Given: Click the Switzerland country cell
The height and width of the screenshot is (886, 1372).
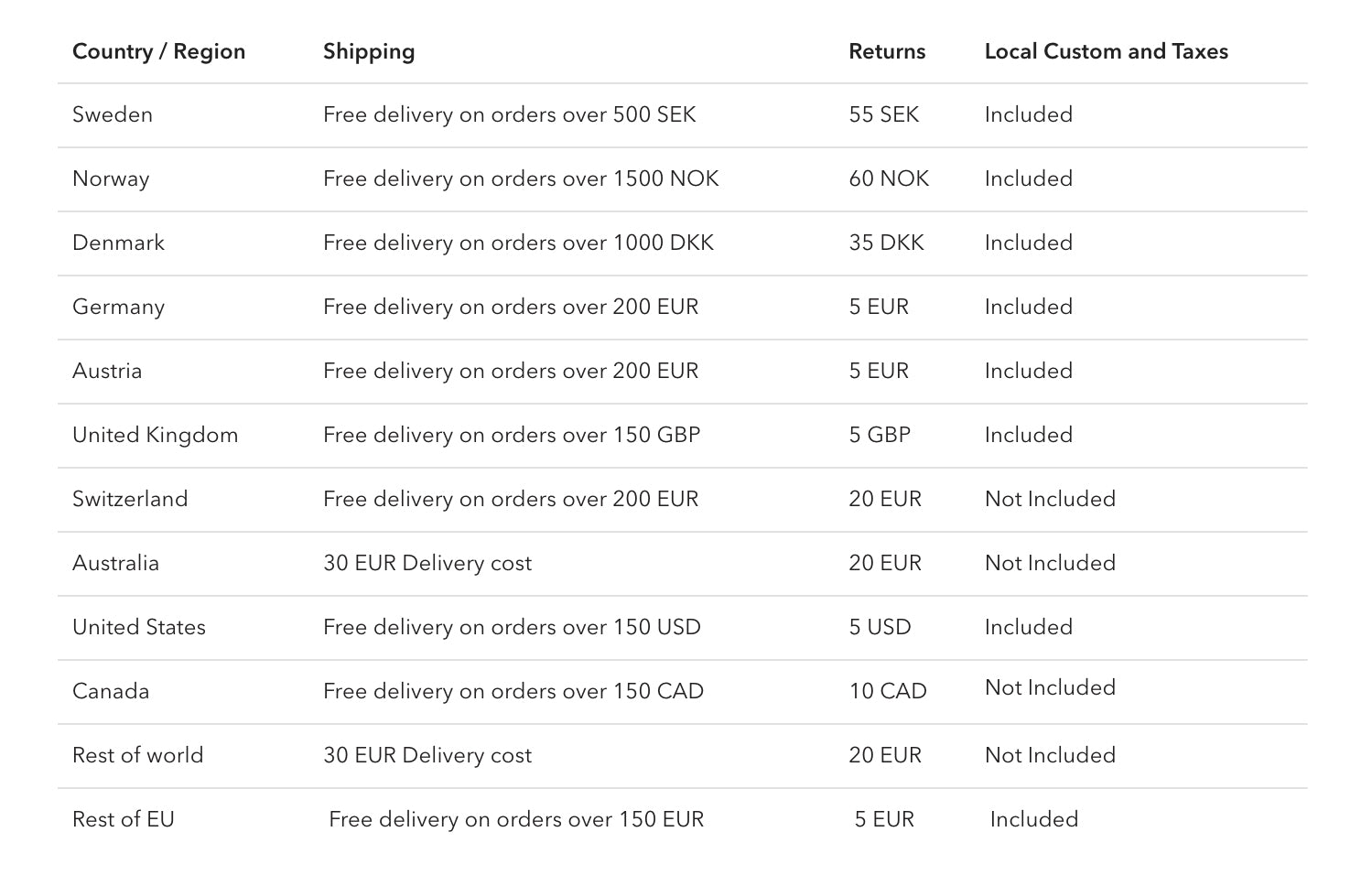Looking at the screenshot, I should pyautogui.click(x=130, y=499).
